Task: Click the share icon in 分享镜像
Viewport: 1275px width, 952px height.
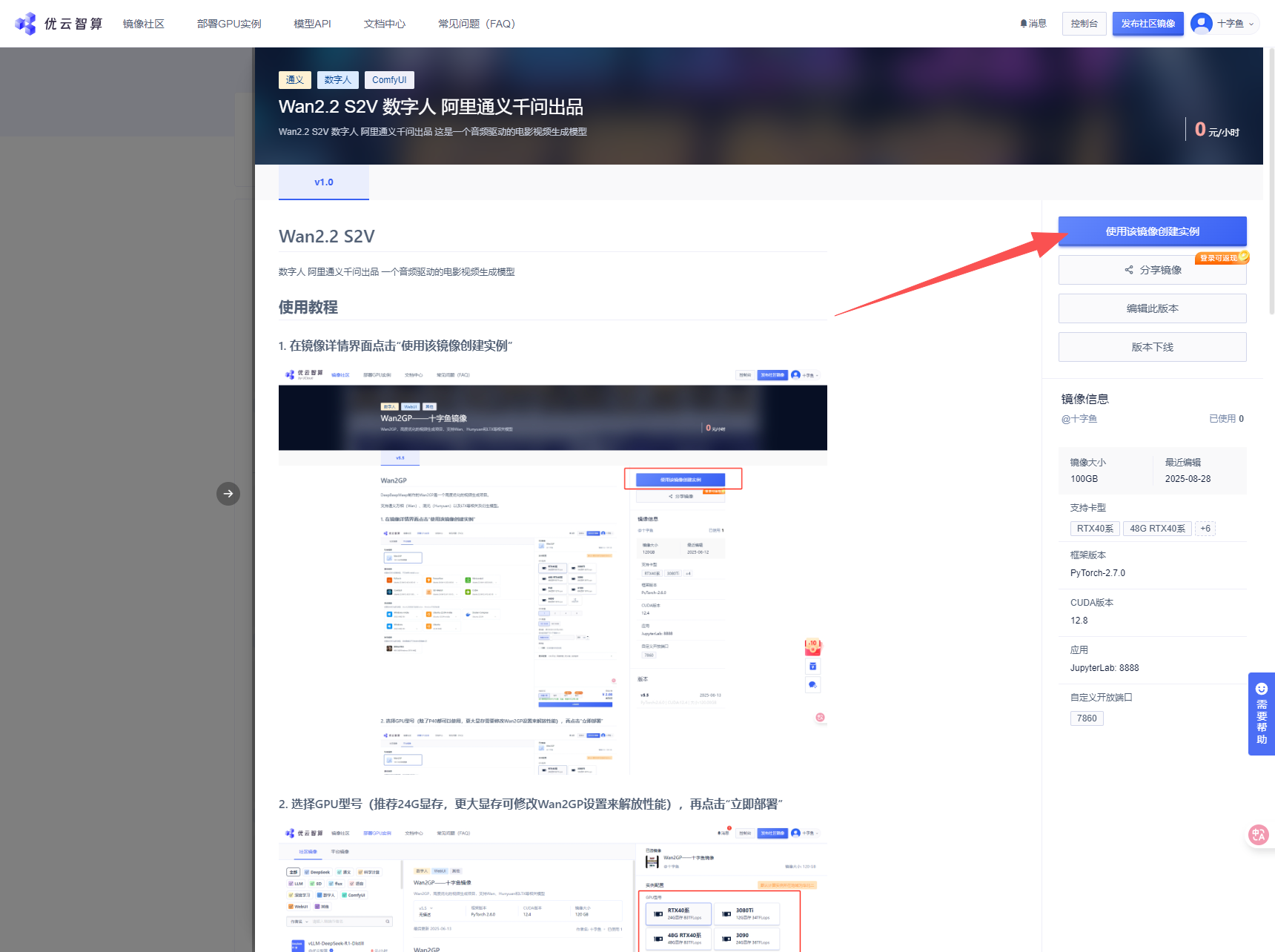Action: point(1129,270)
